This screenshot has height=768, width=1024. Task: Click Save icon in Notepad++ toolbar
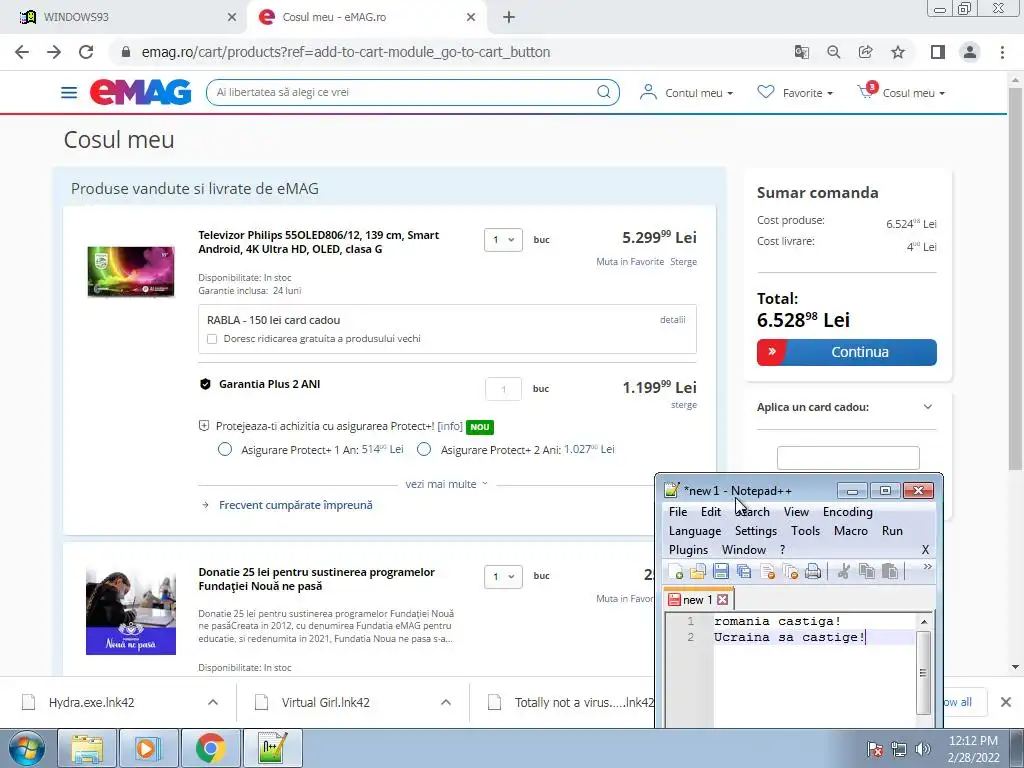721,572
